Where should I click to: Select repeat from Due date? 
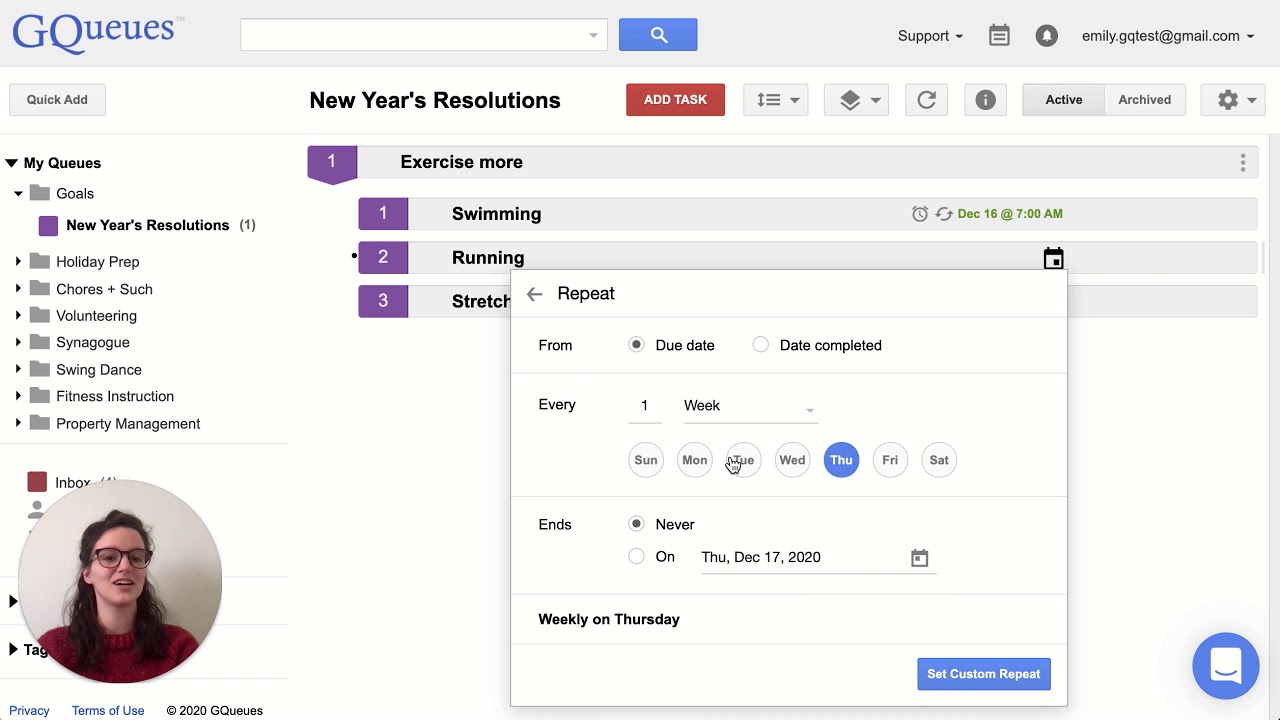(x=636, y=345)
